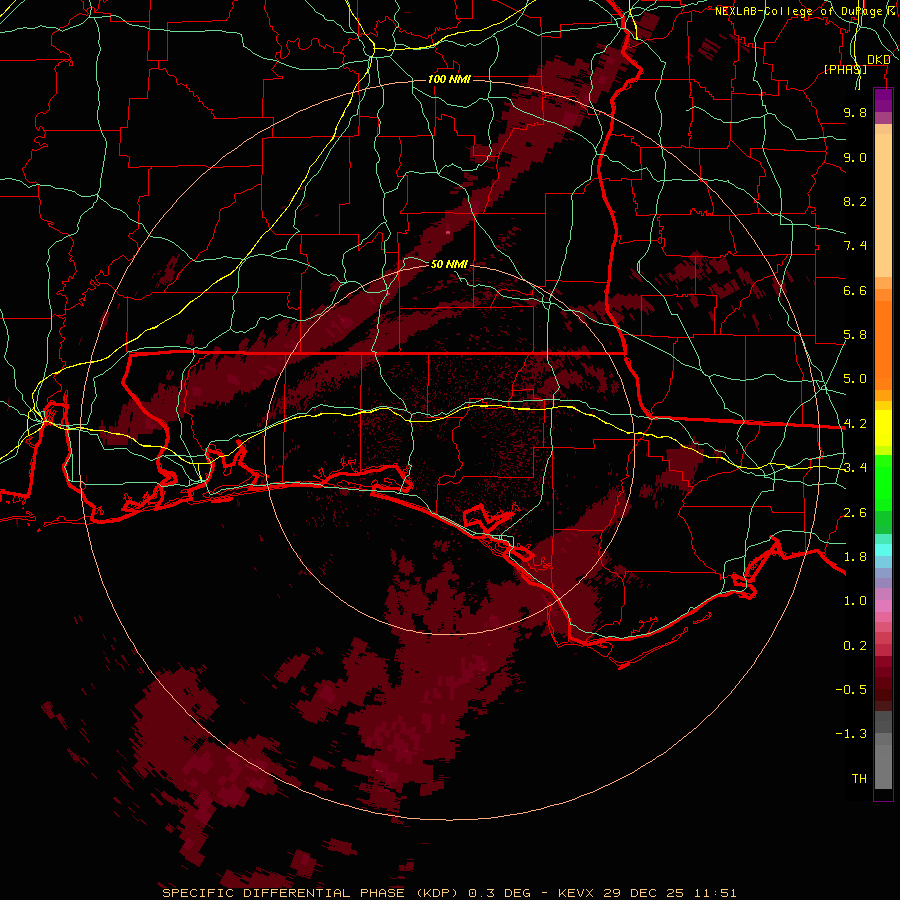Pick the peach band of the color scale
900x900 pixels.
[x=883, y=205]
